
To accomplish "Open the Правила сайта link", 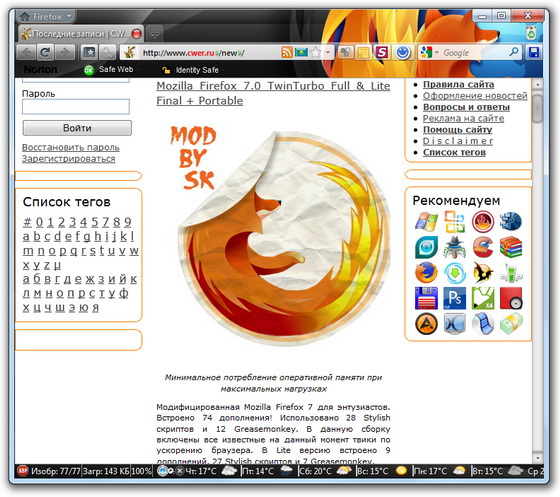I will coord(459,84).
